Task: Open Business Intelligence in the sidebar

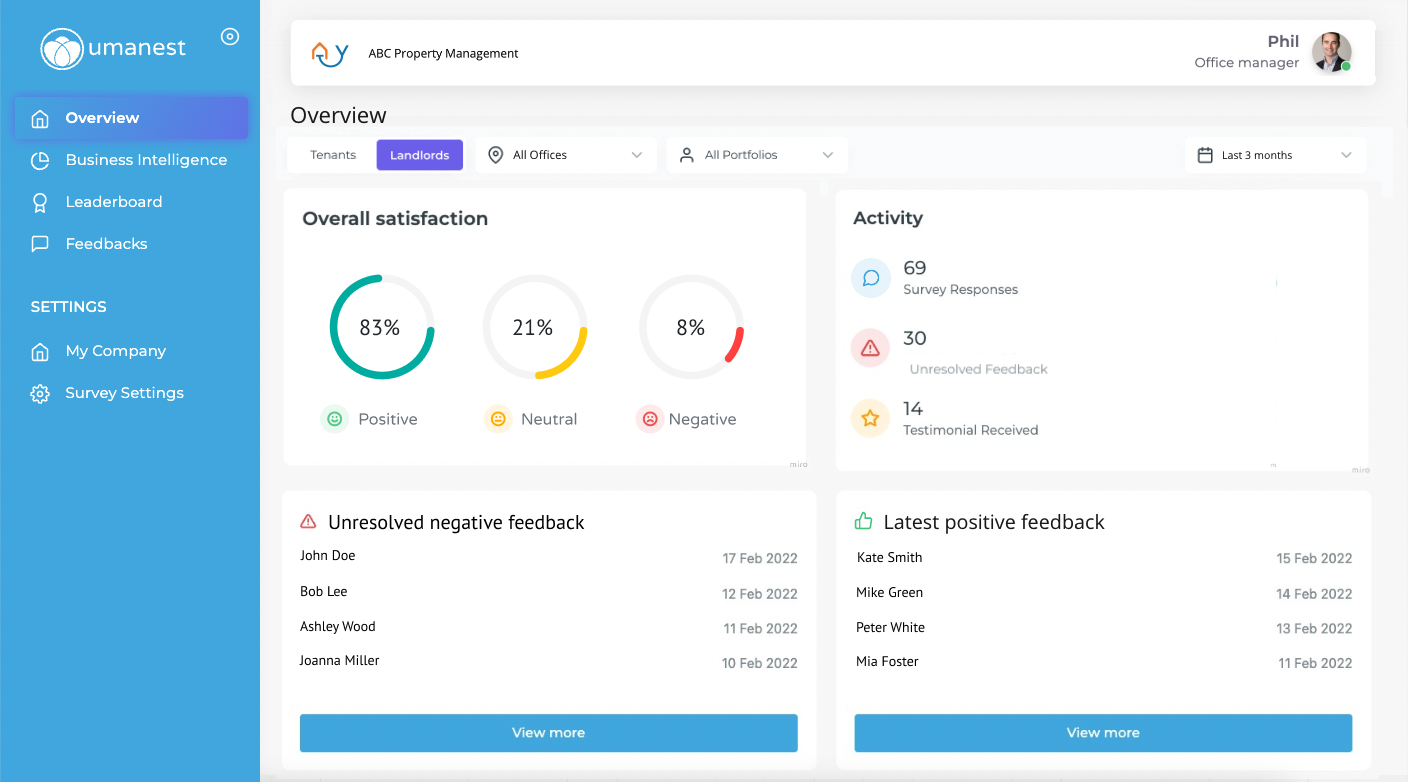Action: pos(146,160)
